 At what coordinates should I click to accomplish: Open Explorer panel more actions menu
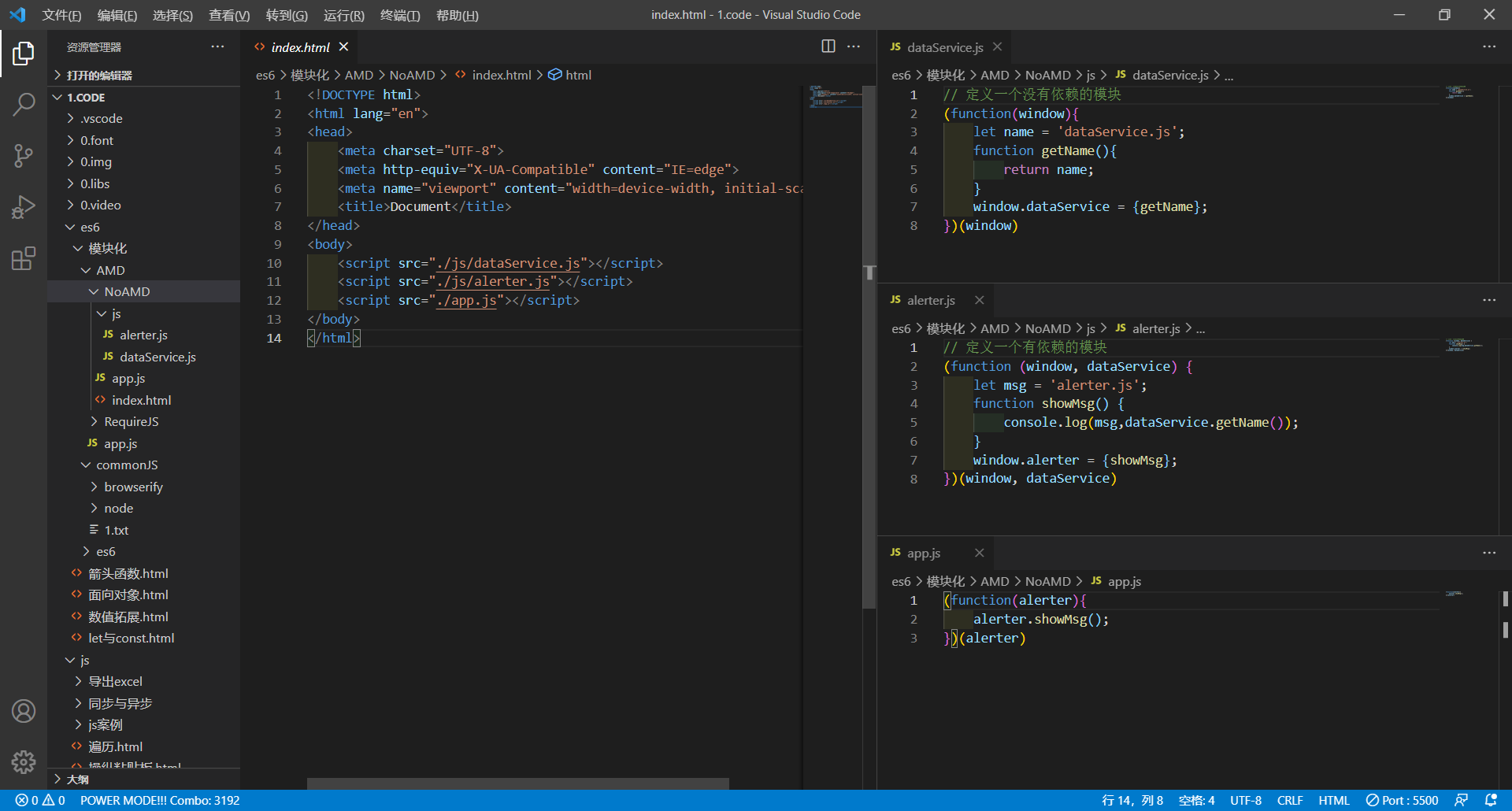[x=217, y=46]
